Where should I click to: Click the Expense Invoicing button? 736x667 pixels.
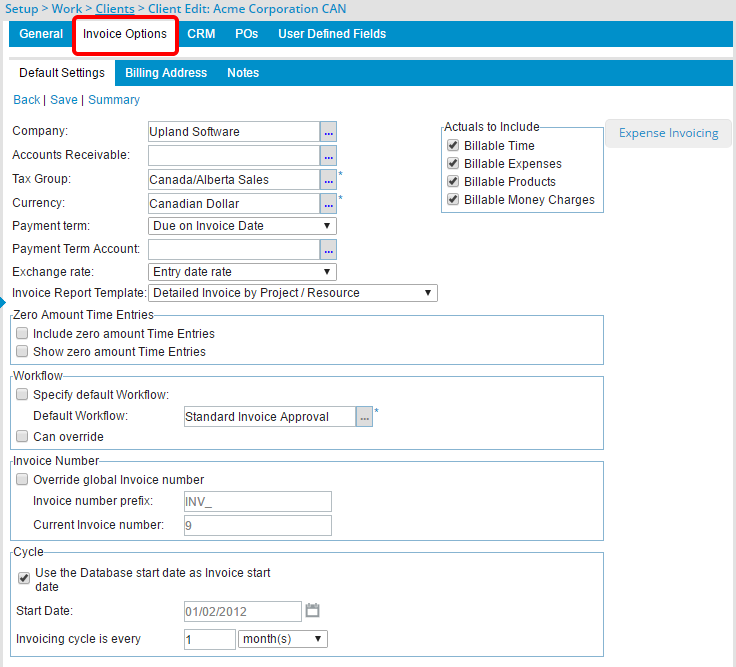(x=668, y=133)
